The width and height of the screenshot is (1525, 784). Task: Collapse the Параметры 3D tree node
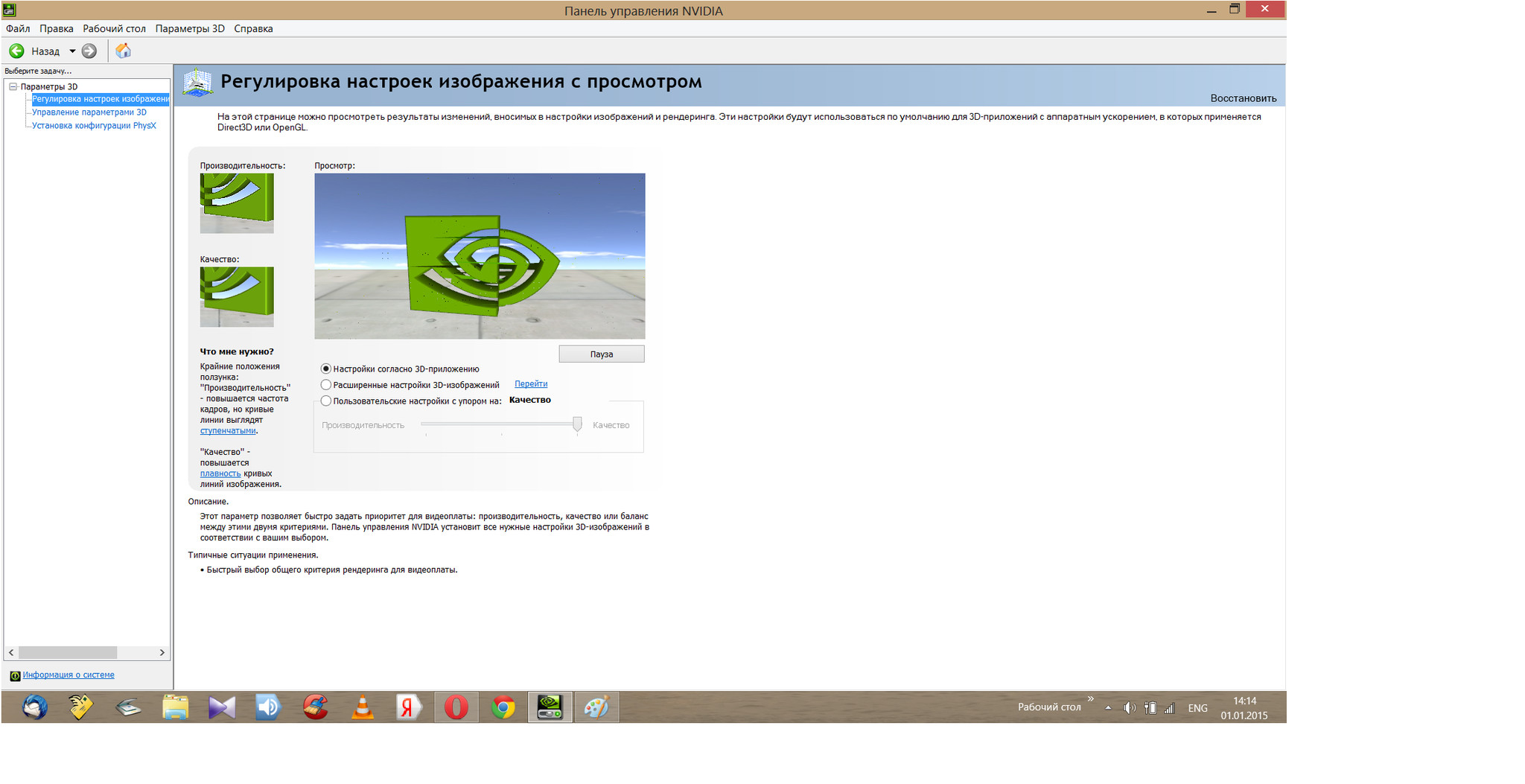pos(13,86)
